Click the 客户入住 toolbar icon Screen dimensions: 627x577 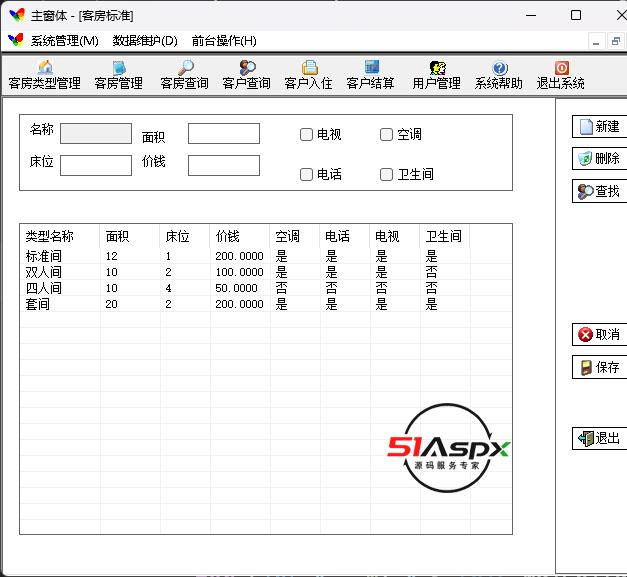[310, 68]
